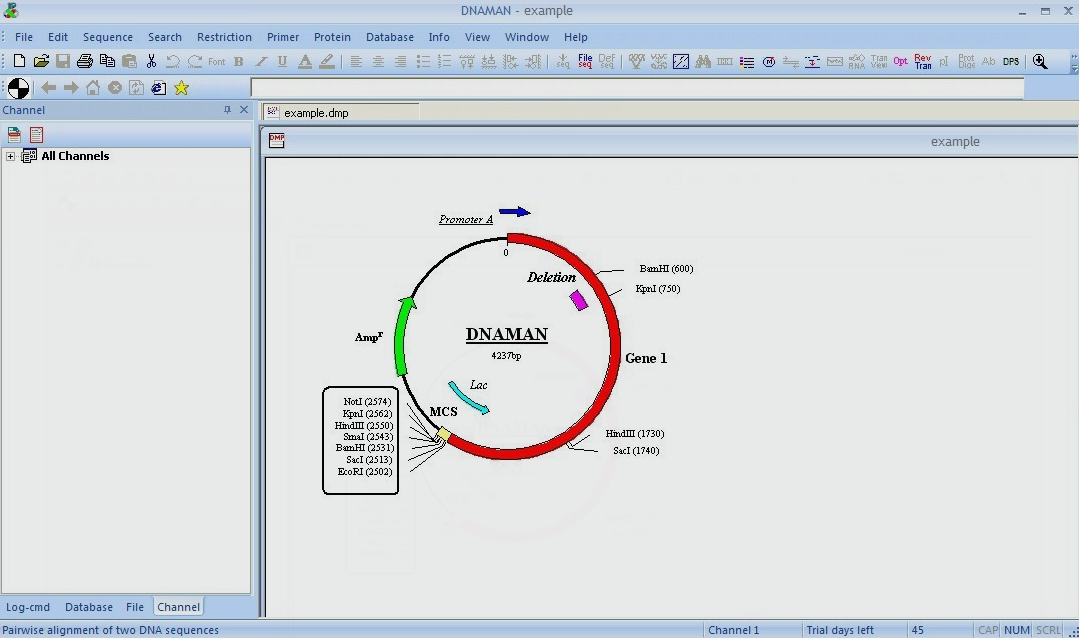The height and width of the screenshot is (638, 1079).
Task: Undo the last action
Action: click(173, 61)
